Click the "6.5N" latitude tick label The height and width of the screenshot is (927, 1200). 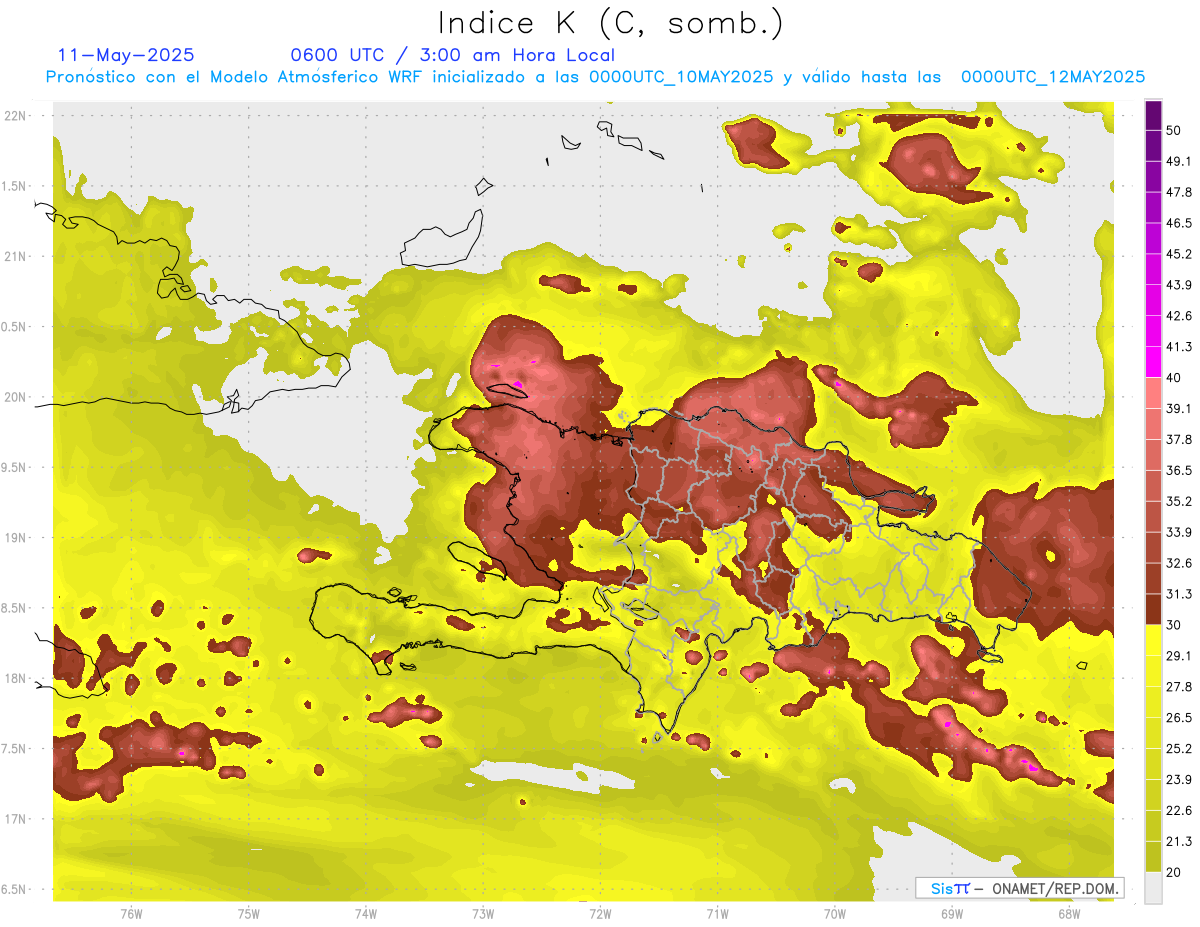(14, 889)
